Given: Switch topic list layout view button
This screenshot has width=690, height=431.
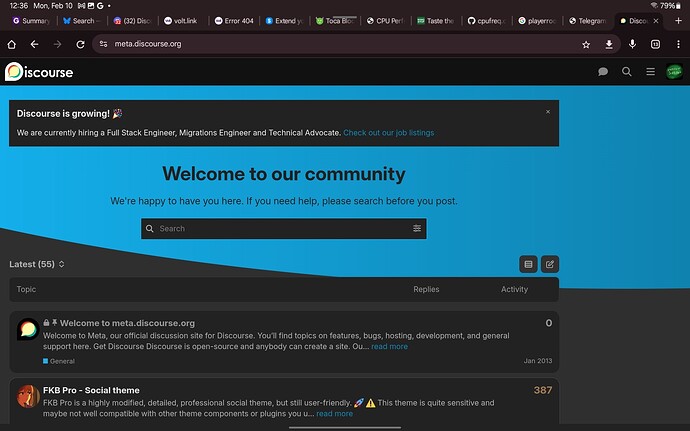Looking at the screenshot, I should pos(528,264).
